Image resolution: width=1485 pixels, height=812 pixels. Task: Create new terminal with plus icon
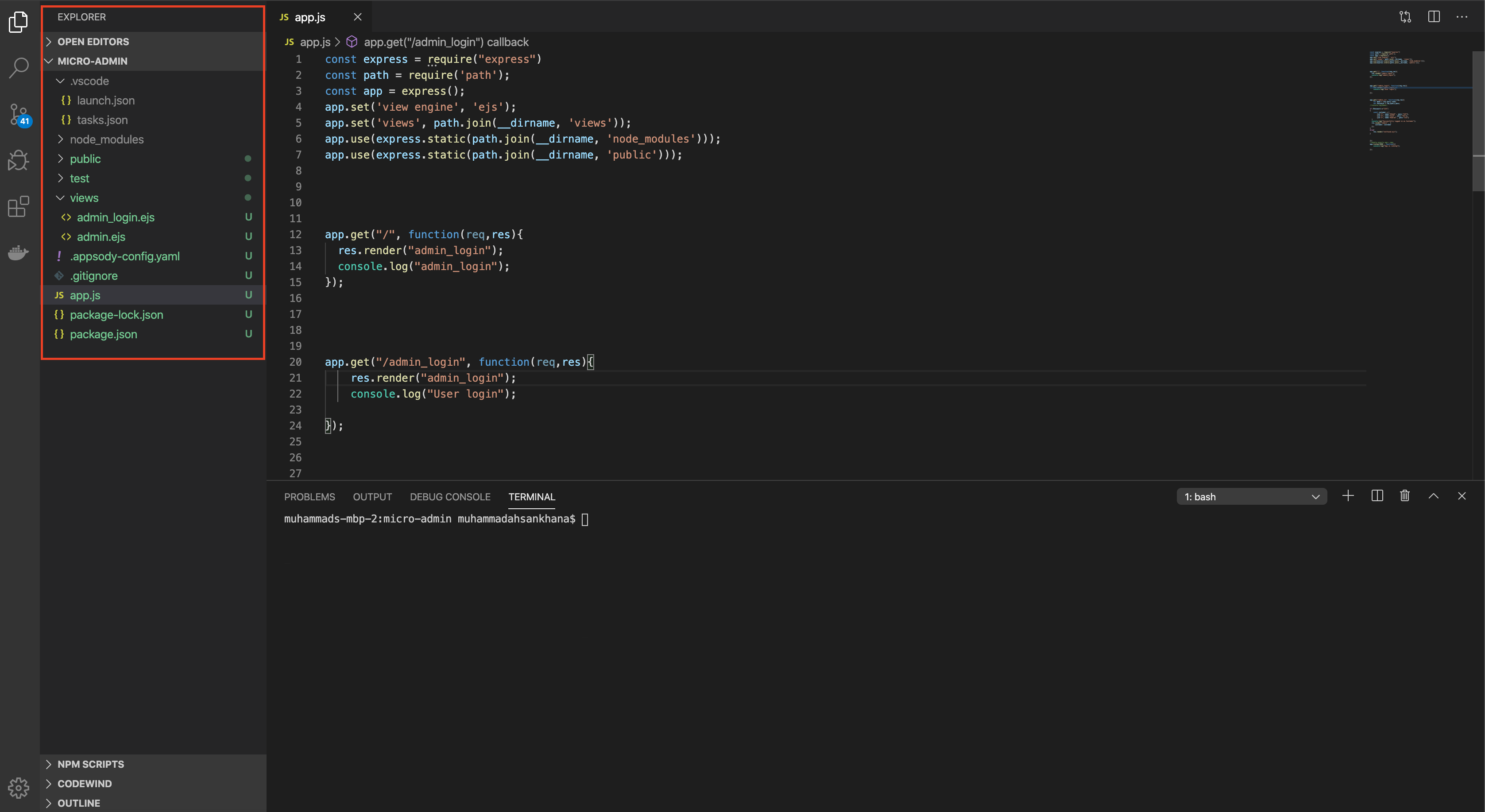(1348, 495)
